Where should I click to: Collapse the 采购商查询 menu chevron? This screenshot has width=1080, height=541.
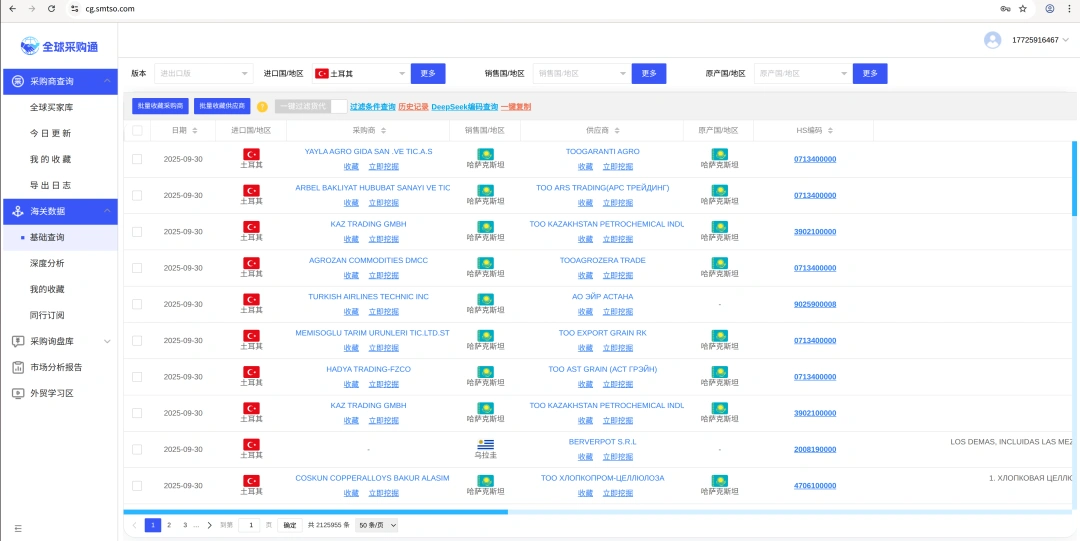tap(107, 81)
